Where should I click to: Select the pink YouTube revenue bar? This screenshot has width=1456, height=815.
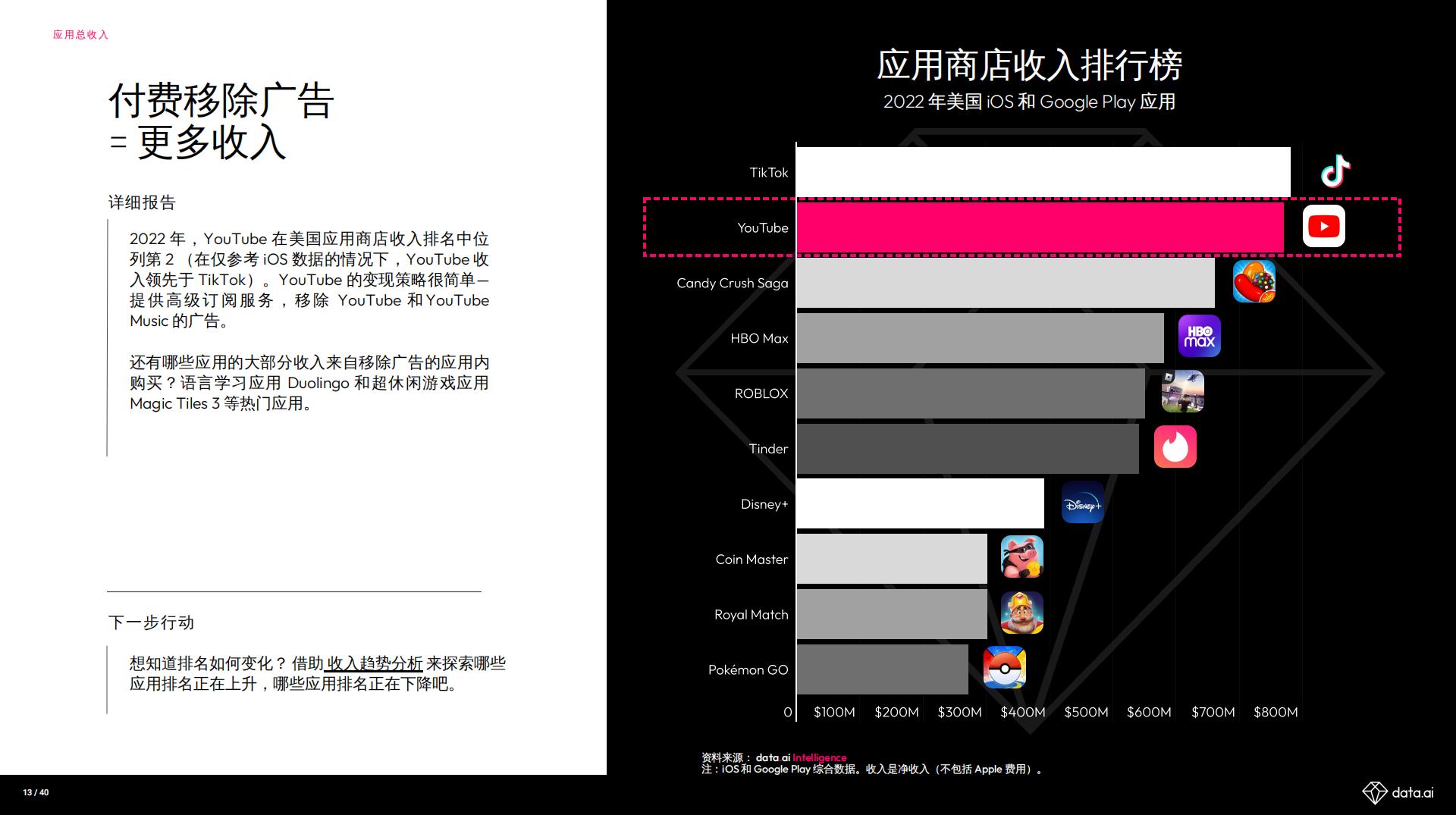[x=1040, y=227]
